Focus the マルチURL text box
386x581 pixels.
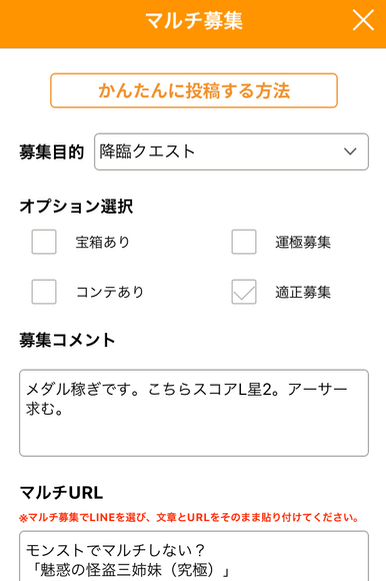click(x=194, y=556)
